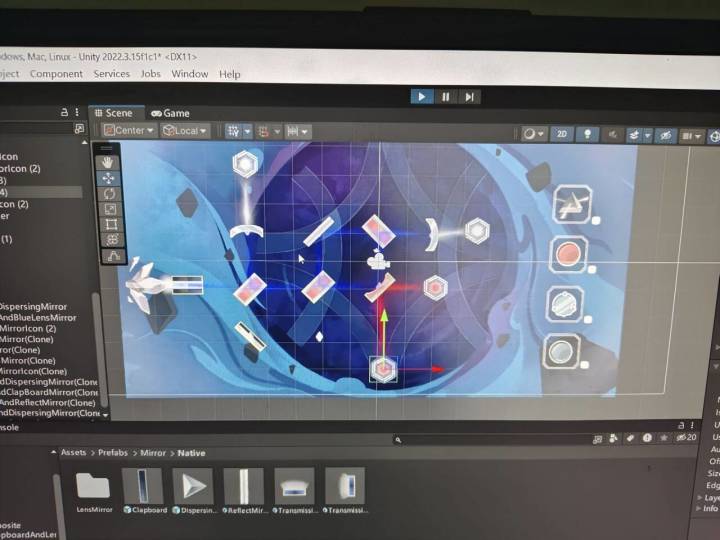Select the Scale tool

click(110, 209)
